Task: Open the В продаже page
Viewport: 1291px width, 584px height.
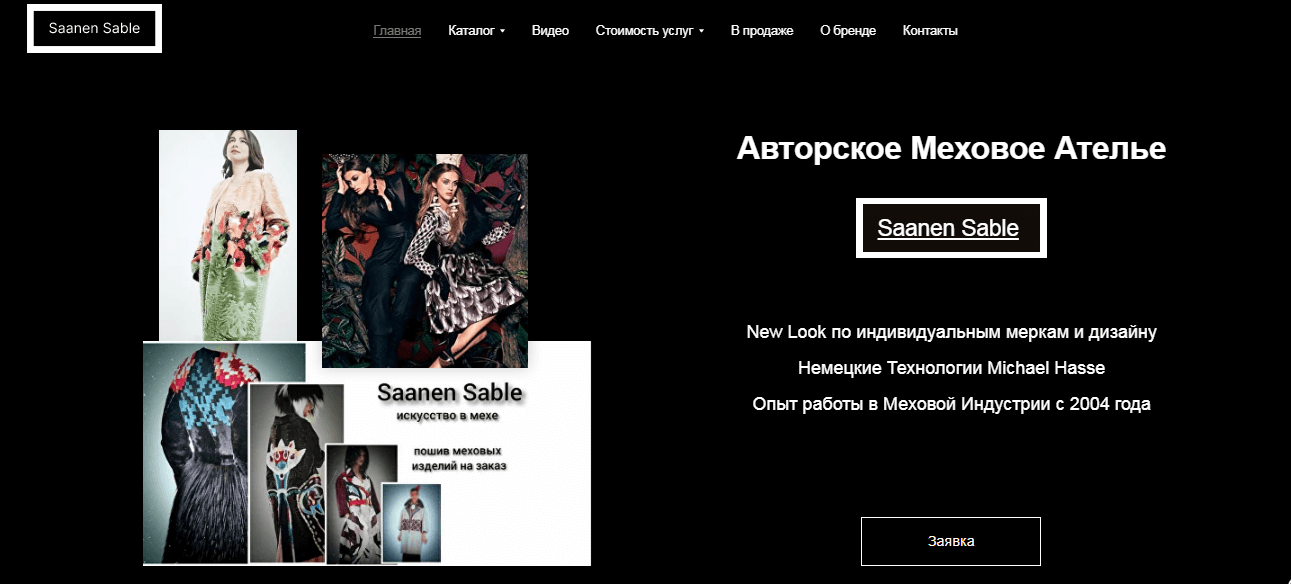Action: point(762,31)
